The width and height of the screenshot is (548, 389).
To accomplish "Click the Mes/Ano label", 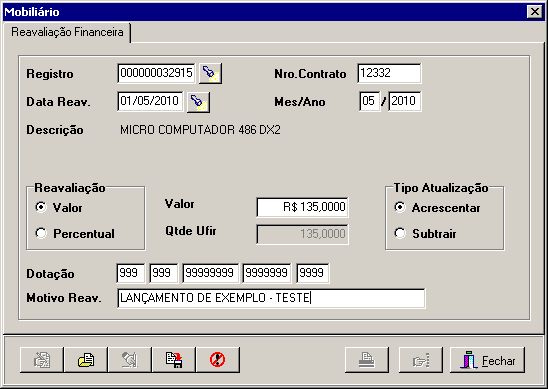I will [300, 102].
